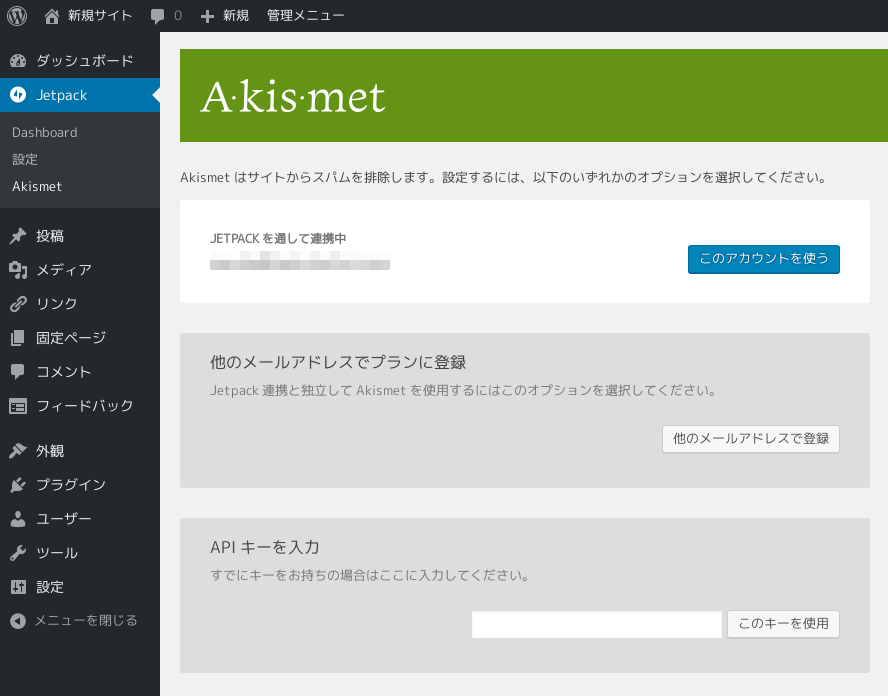Open 新規サイト in the admin bar
The width and height of the screenshot is (888, 696).
pos(100,16)
